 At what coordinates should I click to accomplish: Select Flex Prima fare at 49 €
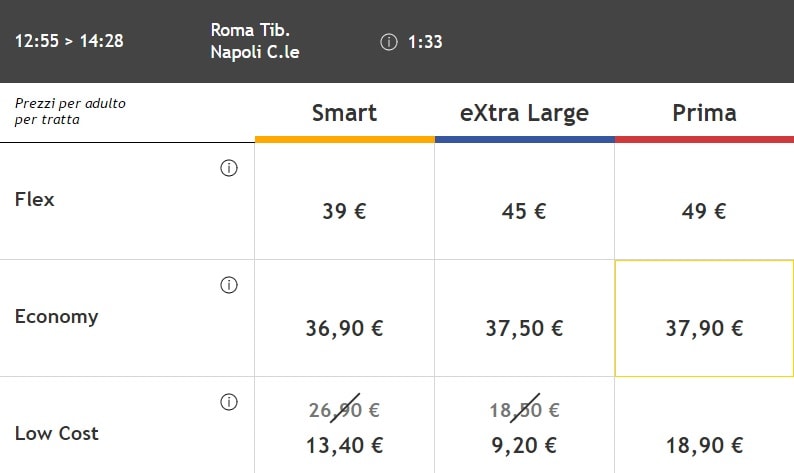click(704, 202)
